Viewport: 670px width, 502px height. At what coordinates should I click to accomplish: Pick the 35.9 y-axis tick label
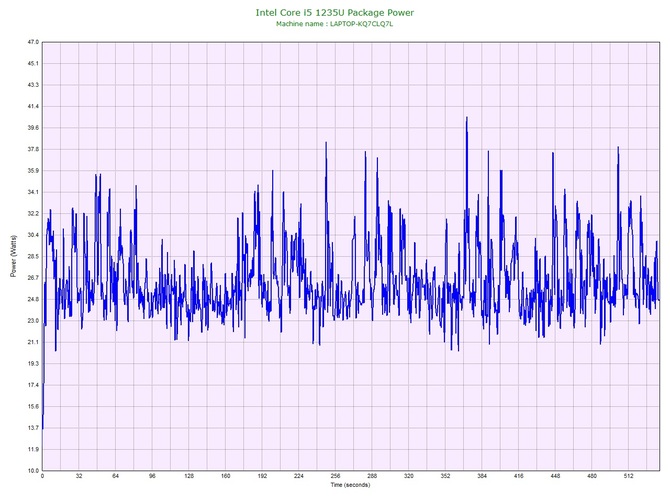[x=33, y=170]
